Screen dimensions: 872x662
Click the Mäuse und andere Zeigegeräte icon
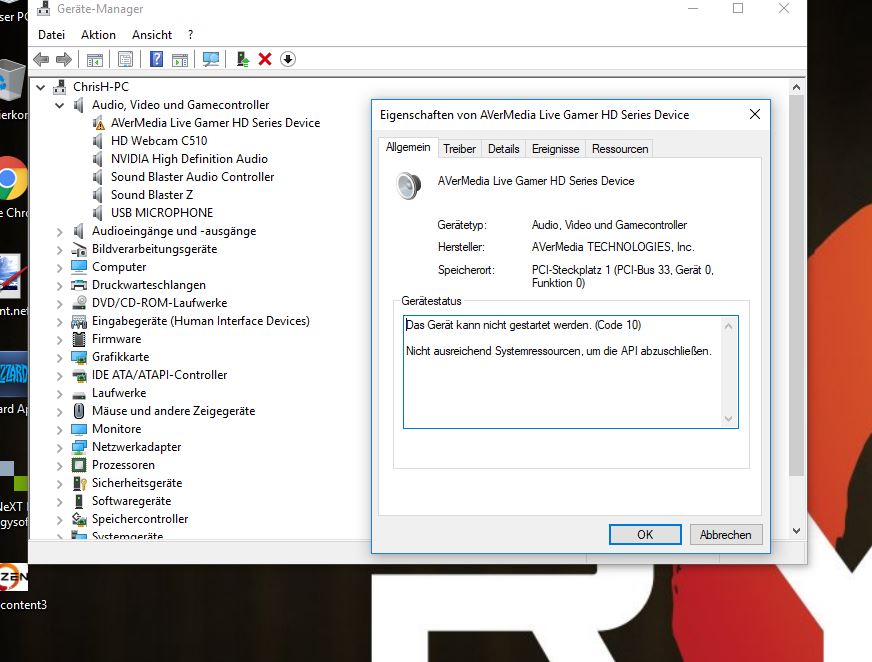pos(79,411)
